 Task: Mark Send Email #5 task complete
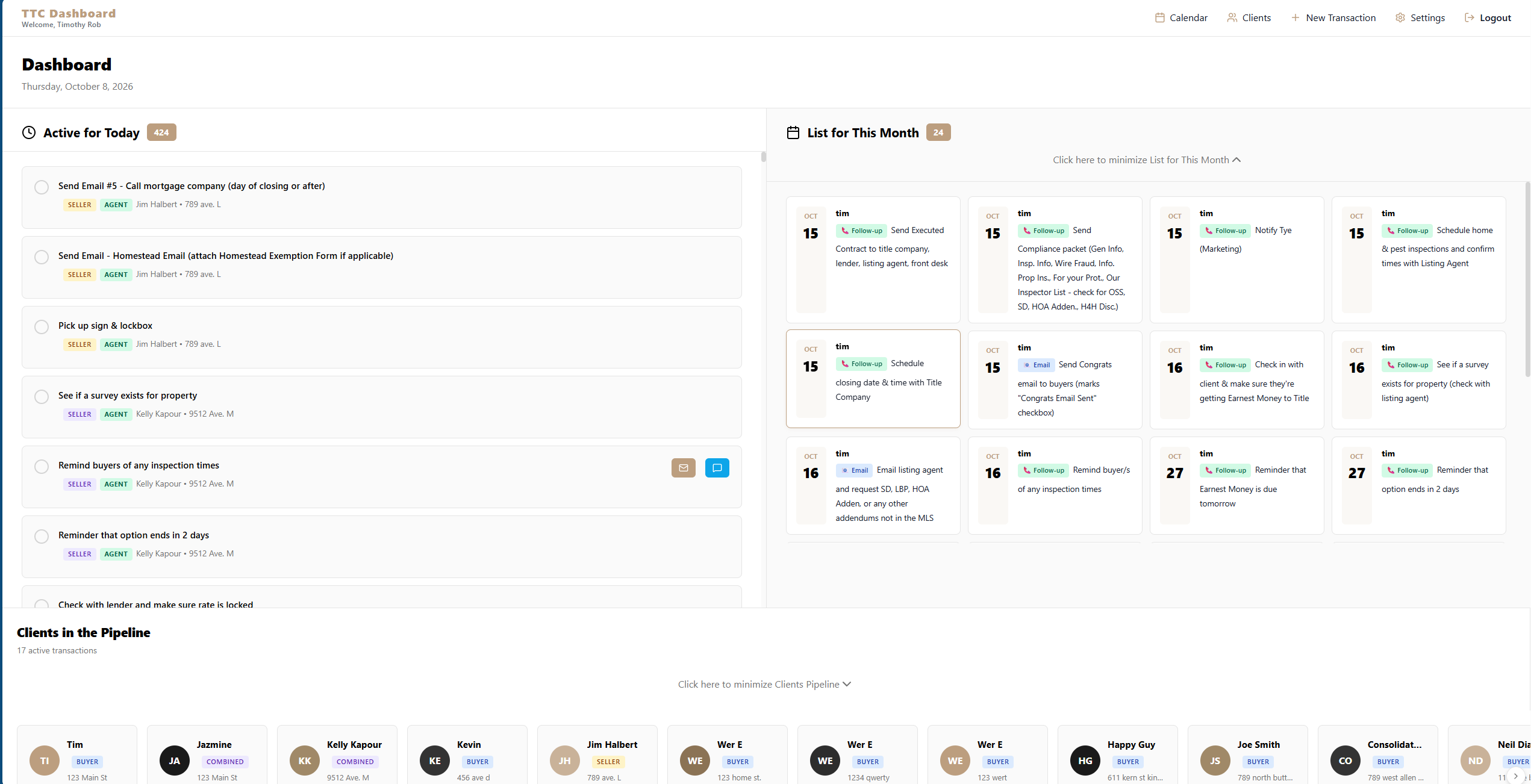42,187
